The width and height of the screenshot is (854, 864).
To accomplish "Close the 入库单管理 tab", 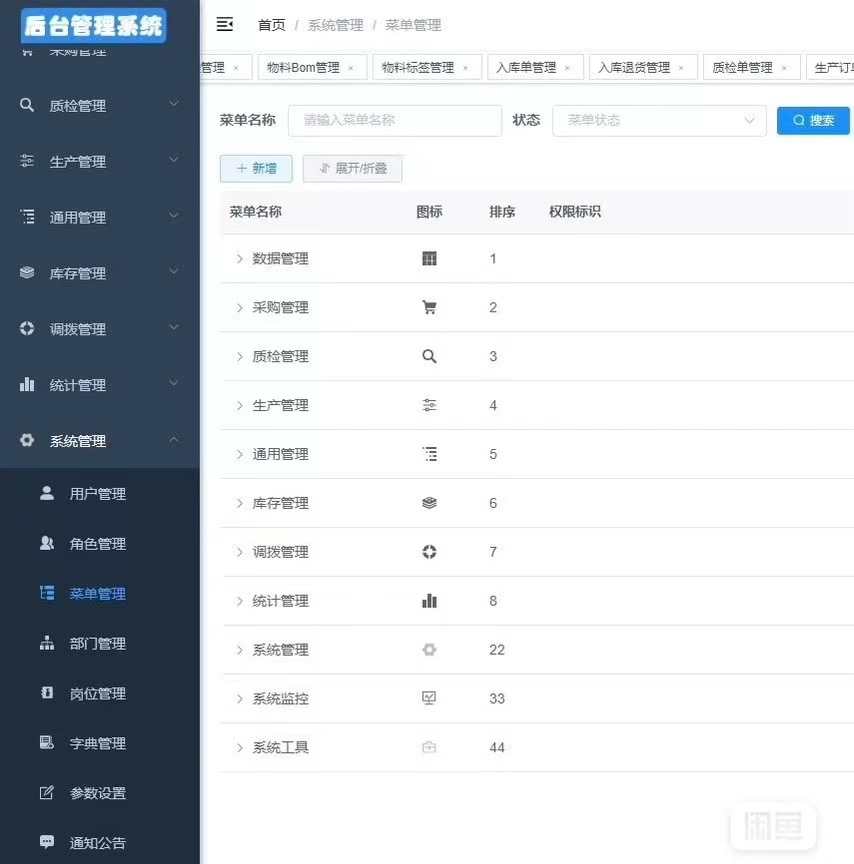I will 567,68.
